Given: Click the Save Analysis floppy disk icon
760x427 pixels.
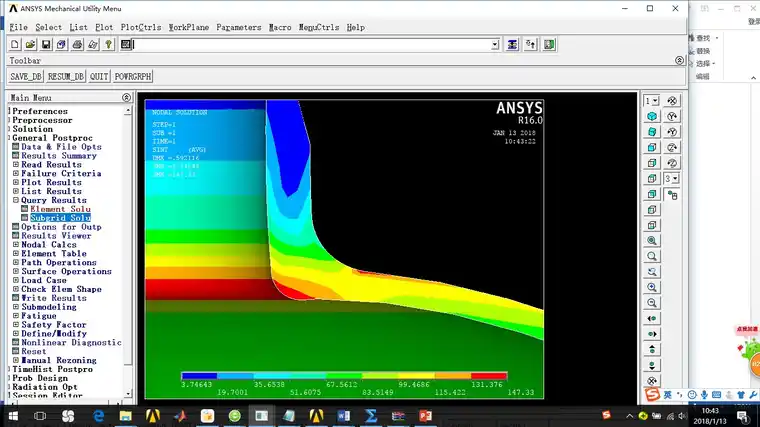Looking at the screenshot, I should point(46,45).
